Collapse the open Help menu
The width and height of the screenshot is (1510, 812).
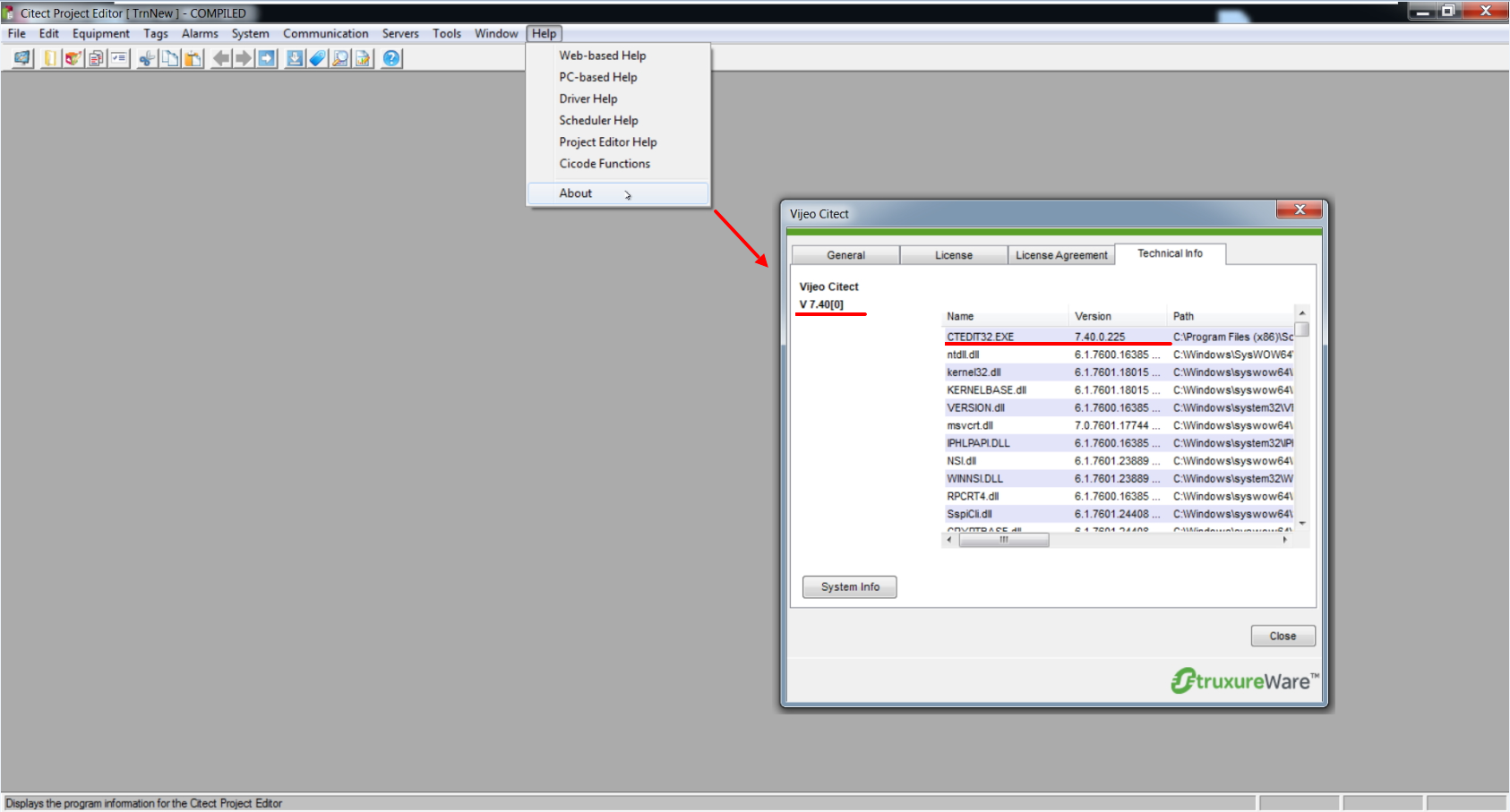pos(544,33)
